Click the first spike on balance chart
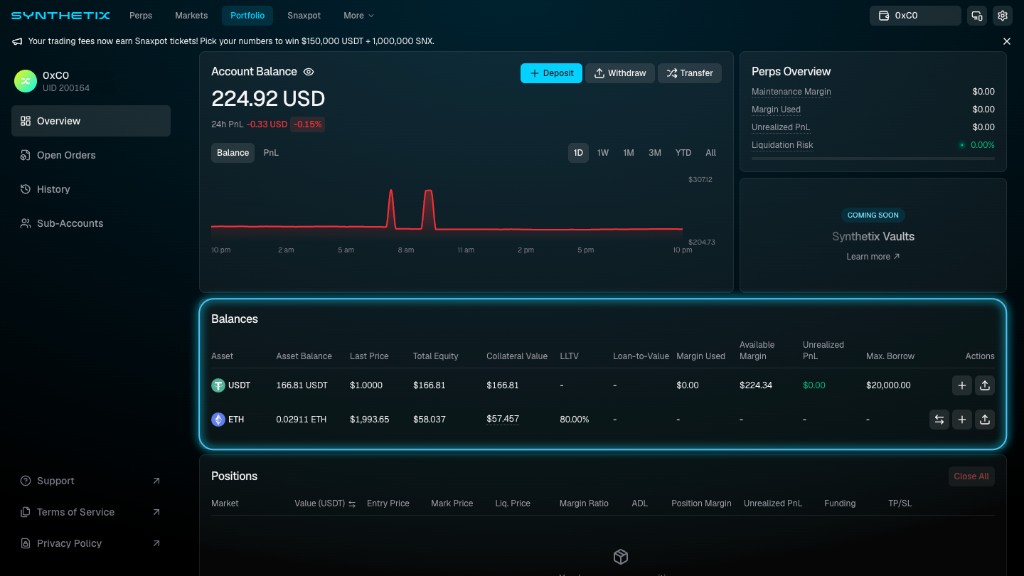Screen dimensions: 1024x576 (x=391, y=208)
